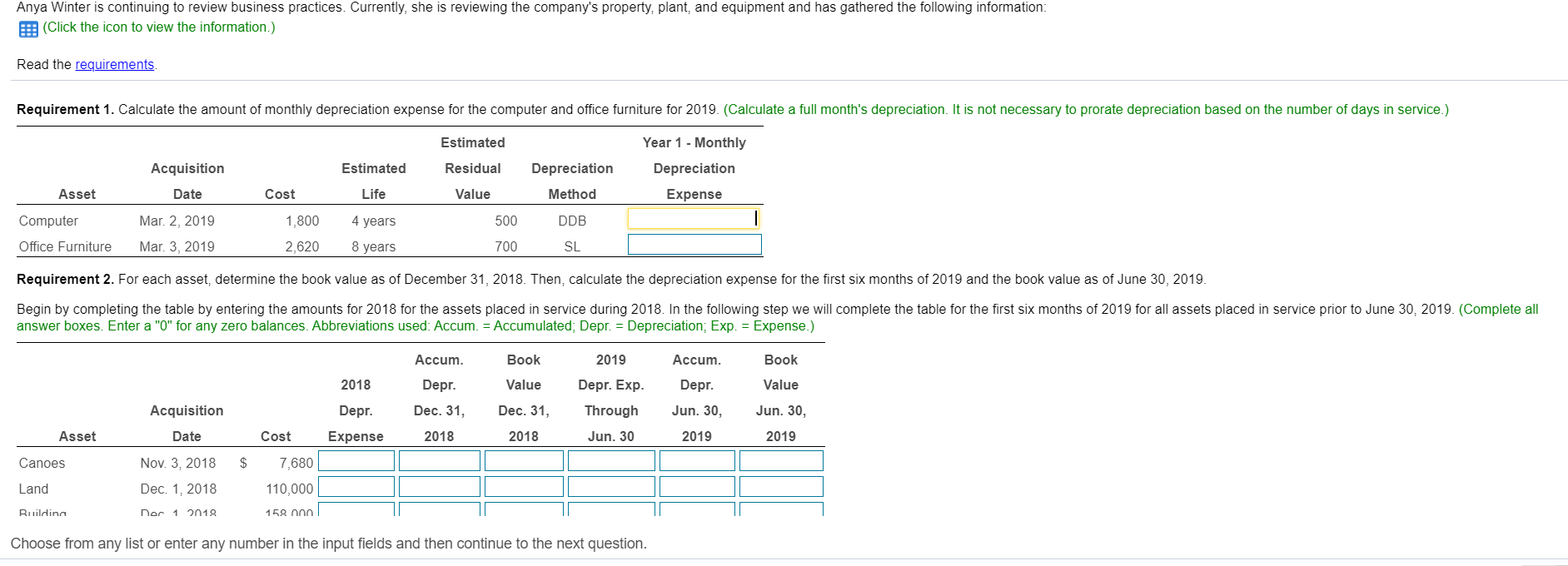Click Office Furniture's monthly depreciation expense input field
Image resolution: width=1568 pixels, height=566 pixels.
[694, 244]
